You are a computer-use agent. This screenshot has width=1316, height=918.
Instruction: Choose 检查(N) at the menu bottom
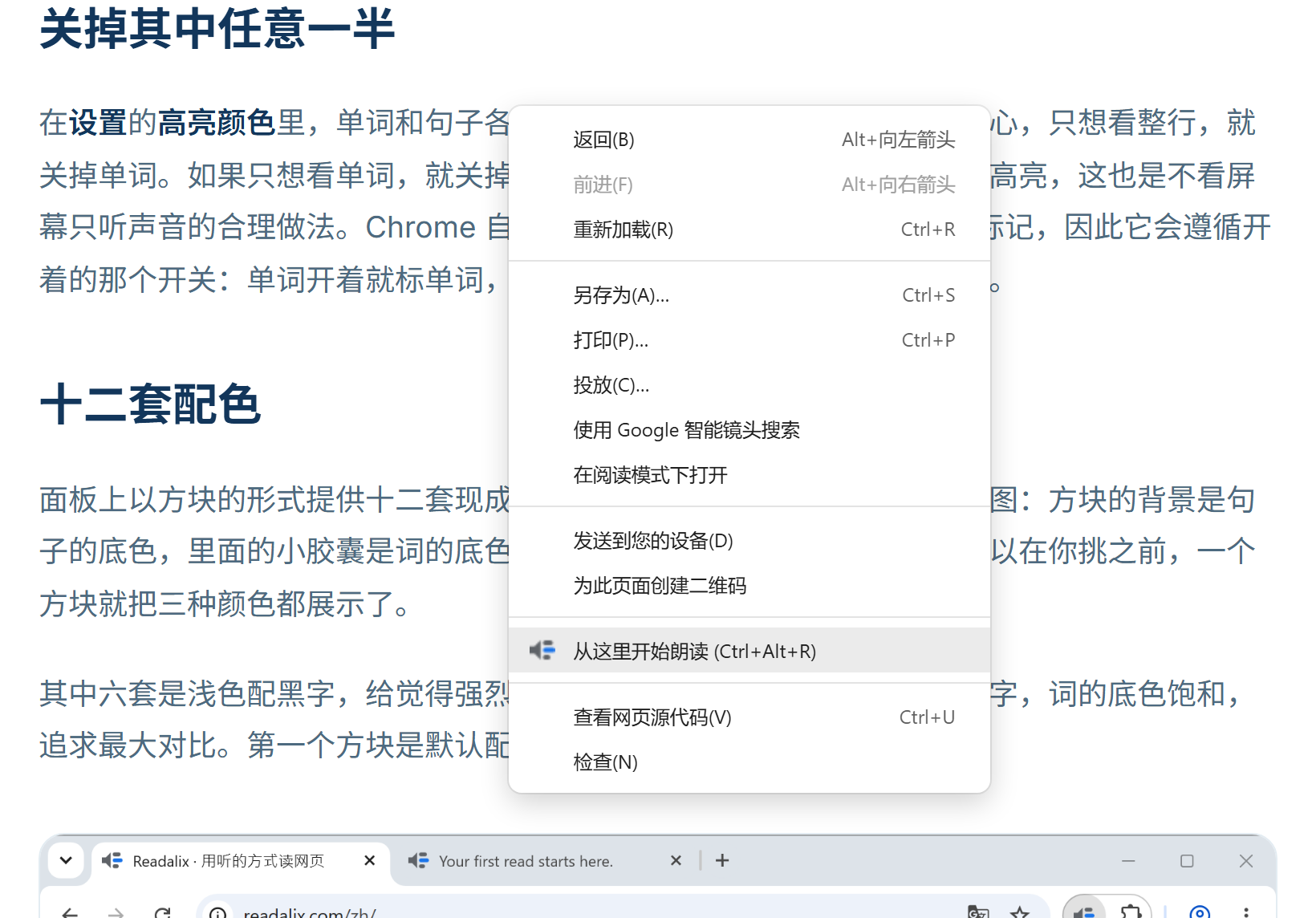click(749, 762)
